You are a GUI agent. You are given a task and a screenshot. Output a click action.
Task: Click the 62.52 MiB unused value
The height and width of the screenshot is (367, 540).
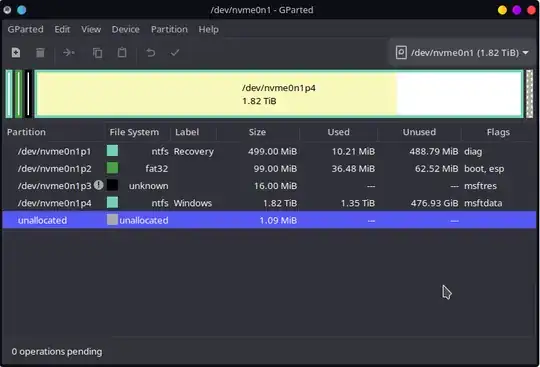pyautogui.click(x=437, y=169)
